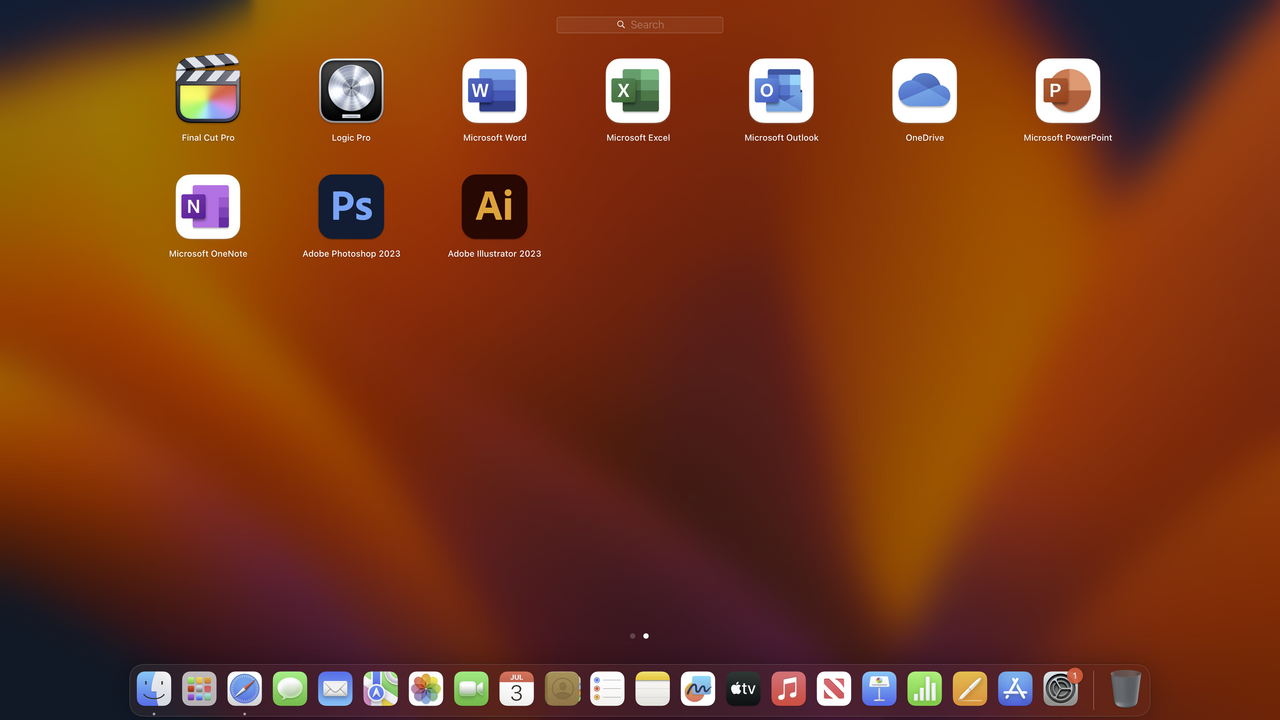This screenshot has width=1280, height=720.
Task: Open Microsoft Outlook
Action: coord(781,90)
